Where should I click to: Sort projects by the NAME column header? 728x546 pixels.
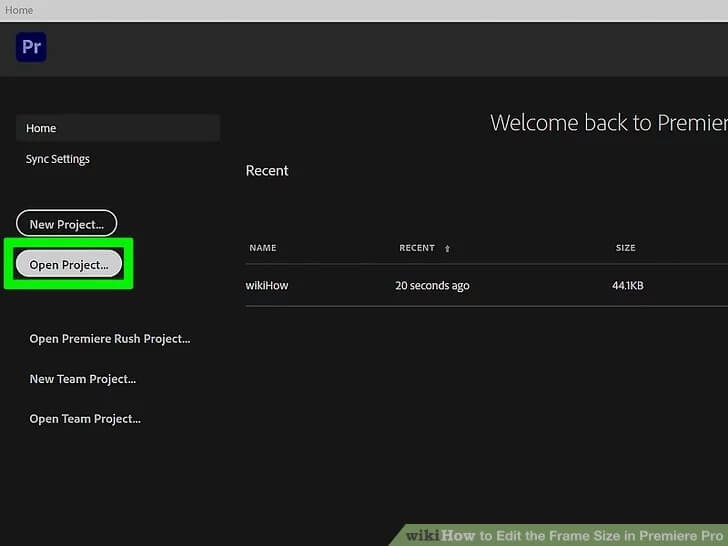[x=262, y=248]
